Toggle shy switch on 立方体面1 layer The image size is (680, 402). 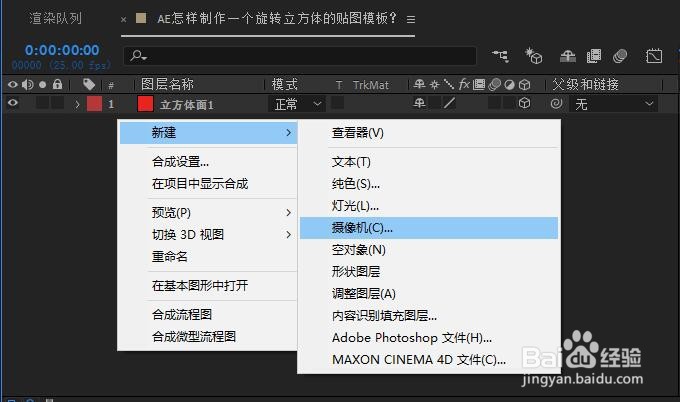[419, 103]
